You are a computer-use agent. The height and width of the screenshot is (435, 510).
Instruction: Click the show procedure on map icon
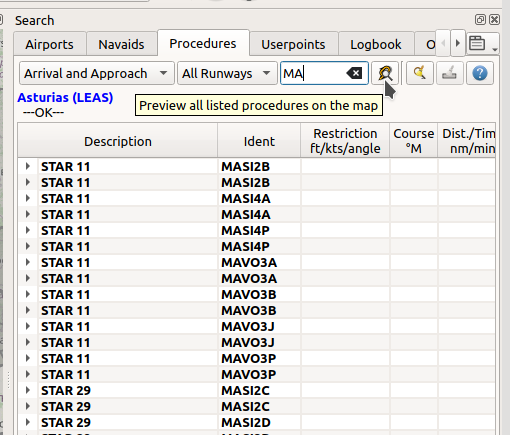coord(420,73)
